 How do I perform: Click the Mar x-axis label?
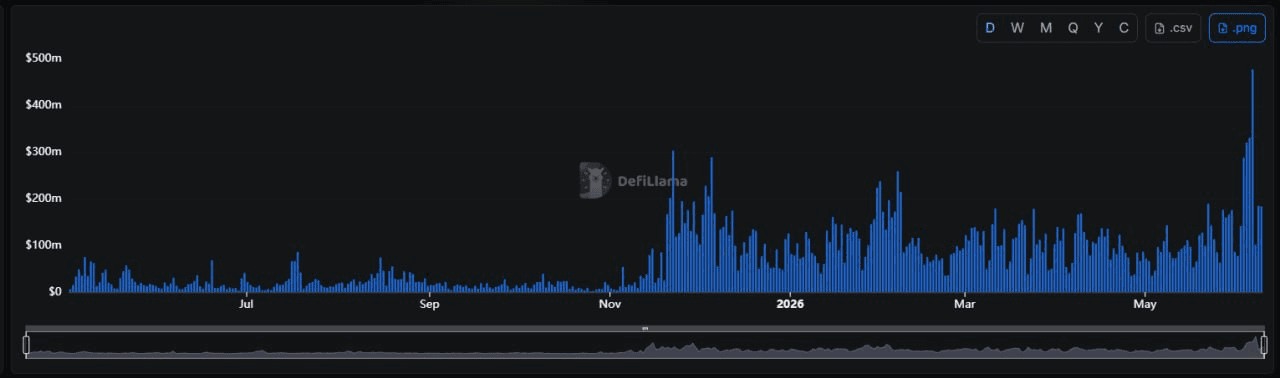pos(965,304)
